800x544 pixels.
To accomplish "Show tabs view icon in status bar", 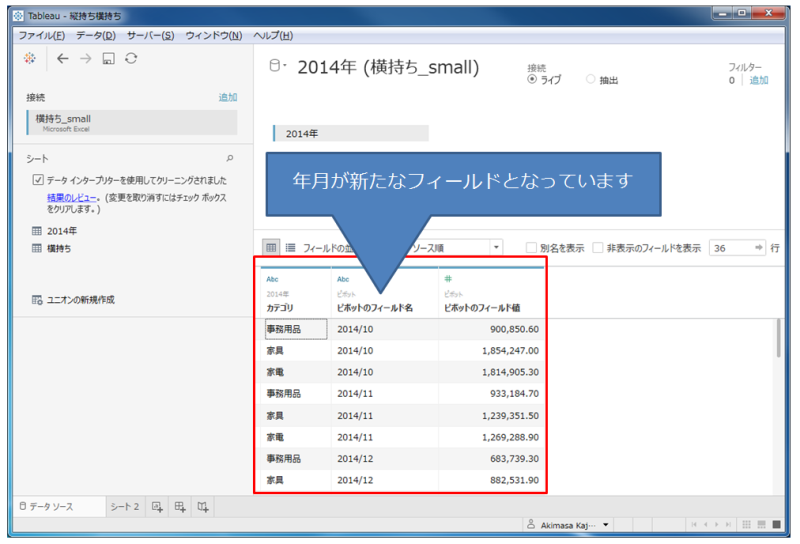I will [777, 525].
